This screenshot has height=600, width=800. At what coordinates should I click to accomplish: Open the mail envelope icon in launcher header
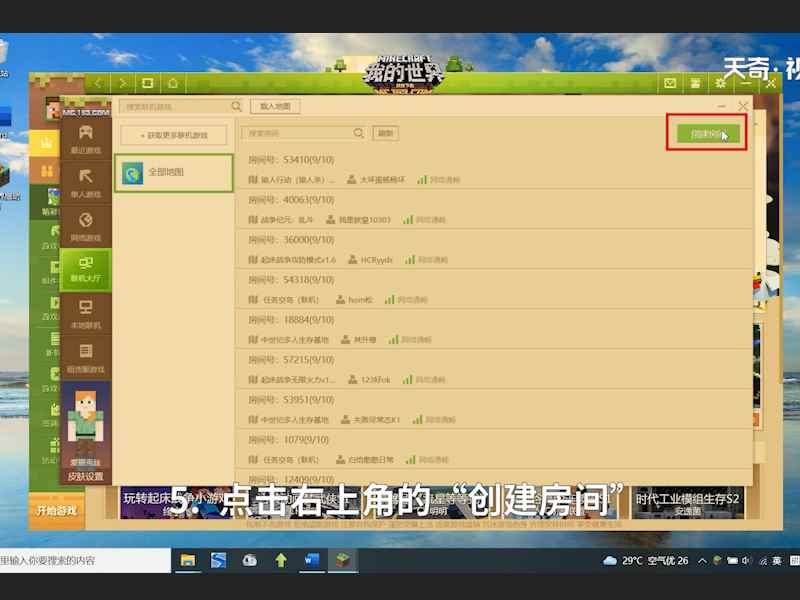click(670, 83)
